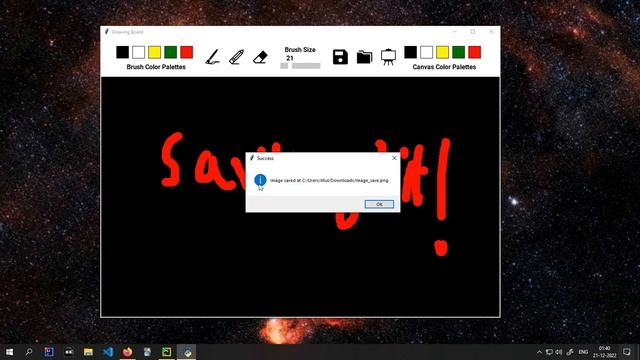The image size is (640, 360).
Task: Click the volume icon in system tray
Action: click(559, 352)
